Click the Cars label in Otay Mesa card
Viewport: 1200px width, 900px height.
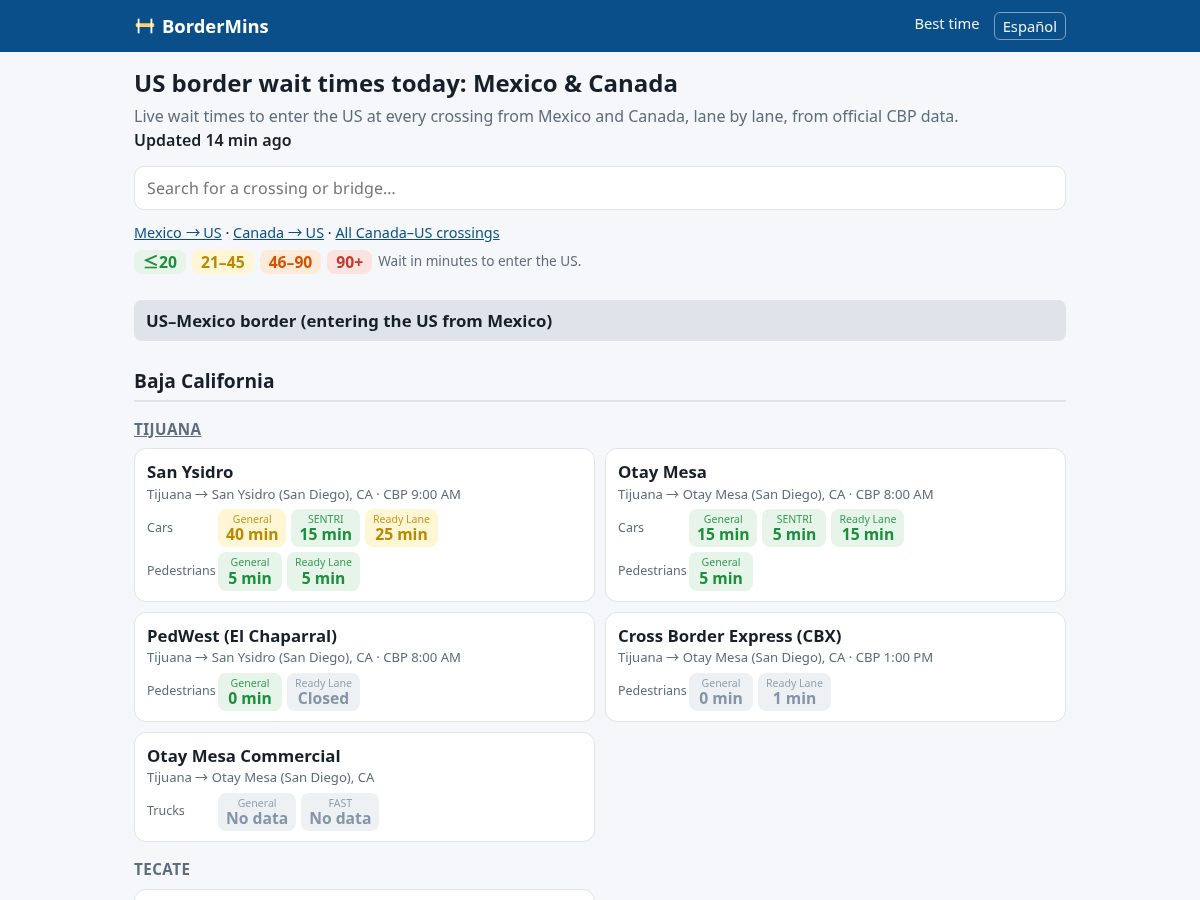[631, 527]
